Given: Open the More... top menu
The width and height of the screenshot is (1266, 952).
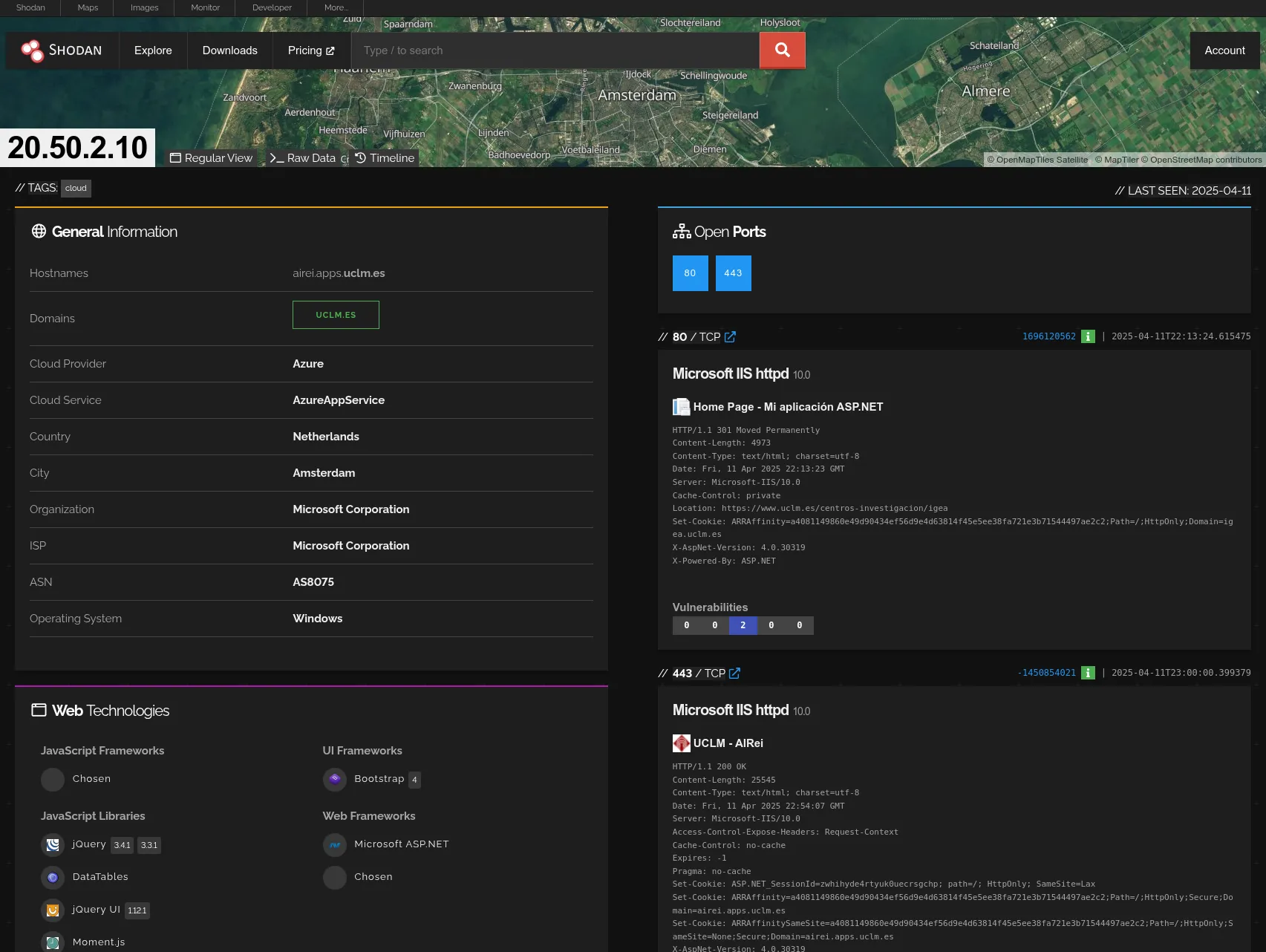Looking at the screenshot, I should 336,7.
